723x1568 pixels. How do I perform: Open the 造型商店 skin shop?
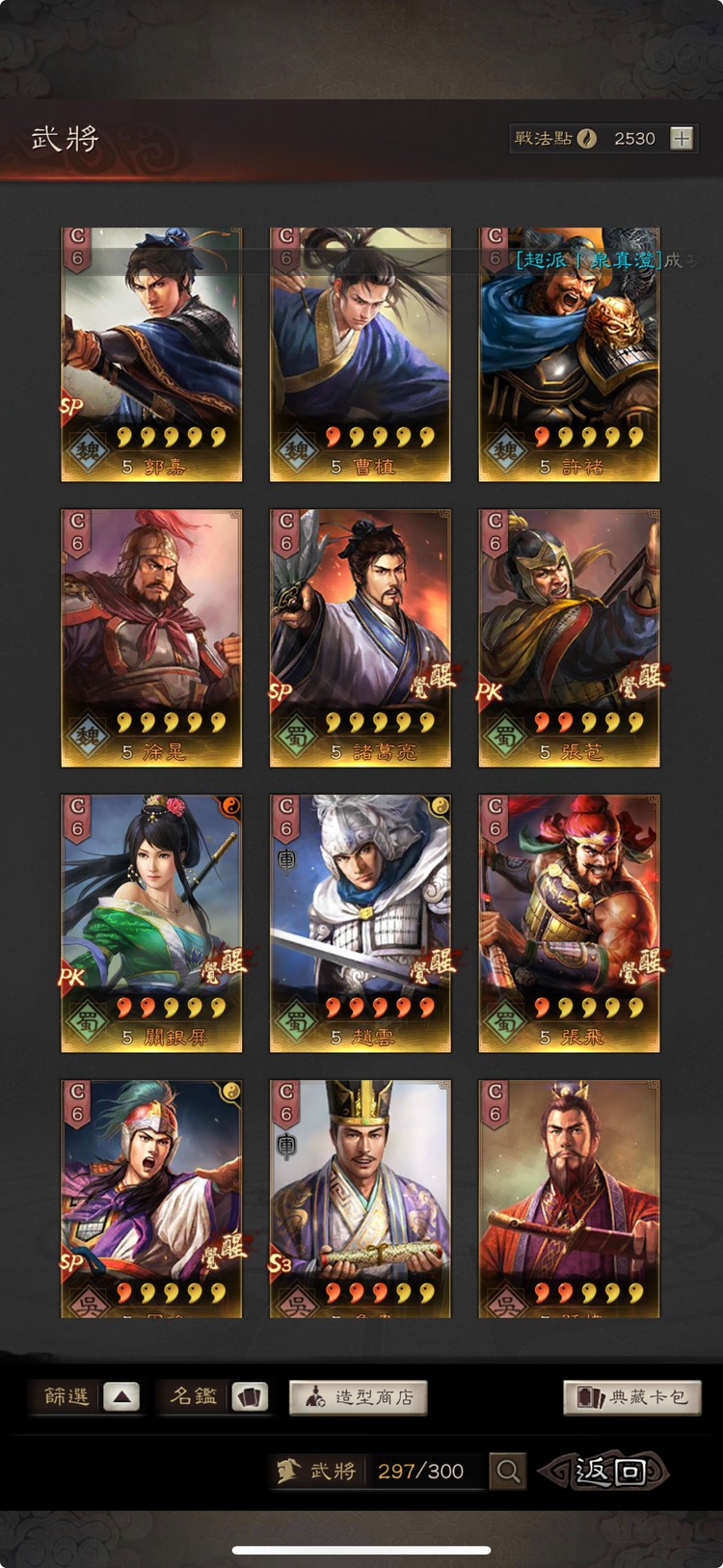coord(358,1397)
